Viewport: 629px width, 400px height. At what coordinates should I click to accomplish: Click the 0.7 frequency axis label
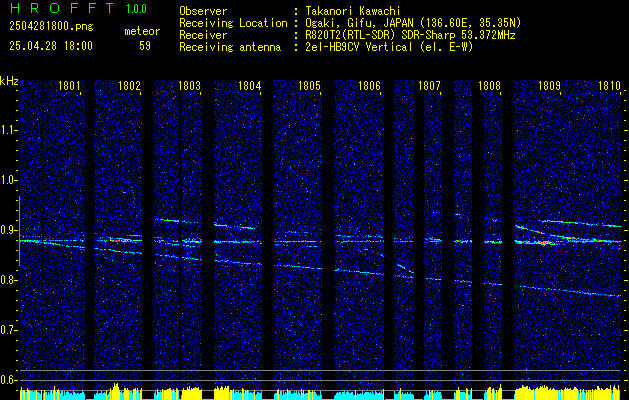(x=8, y=330)
